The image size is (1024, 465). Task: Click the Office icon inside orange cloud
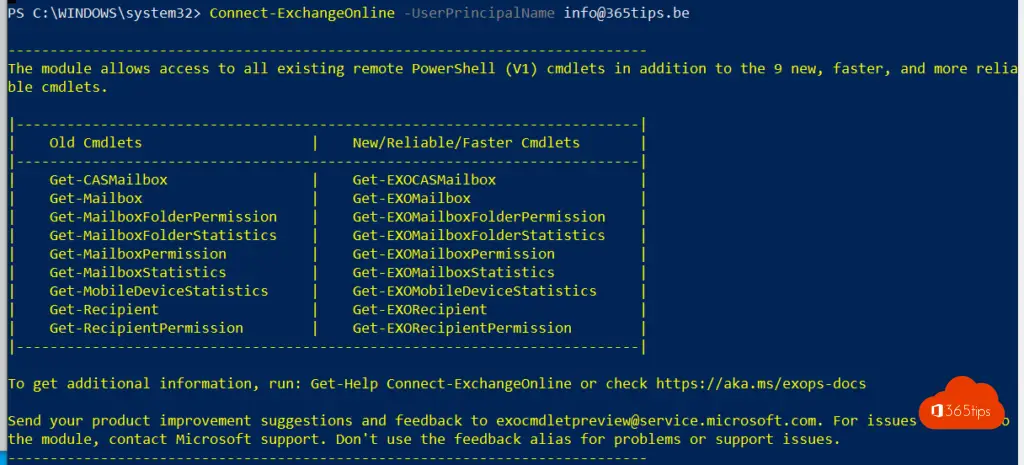938,411
